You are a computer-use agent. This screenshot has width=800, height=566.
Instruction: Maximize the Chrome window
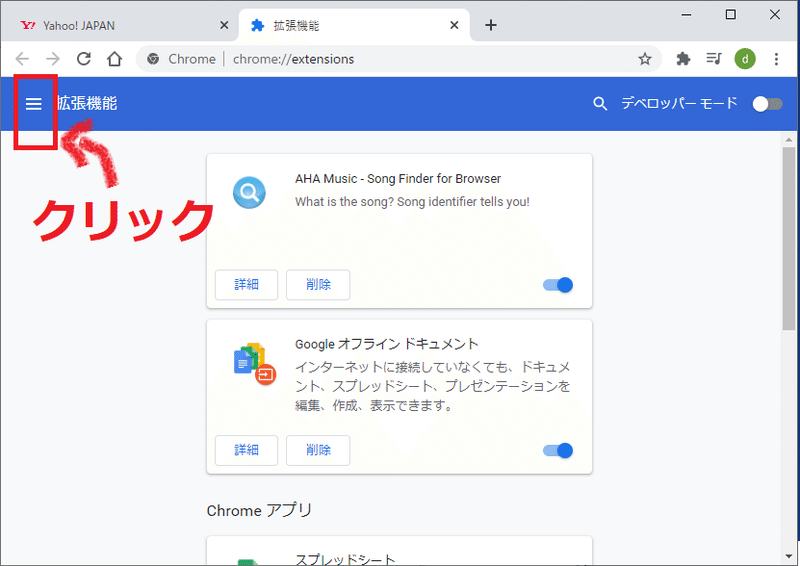731,15
